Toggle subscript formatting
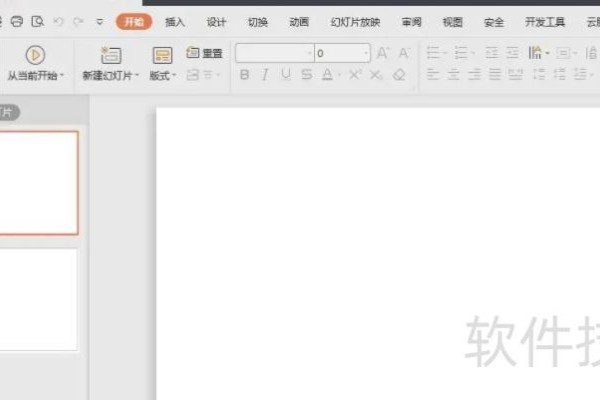This screenshot has height=400, width=600. 376,75
